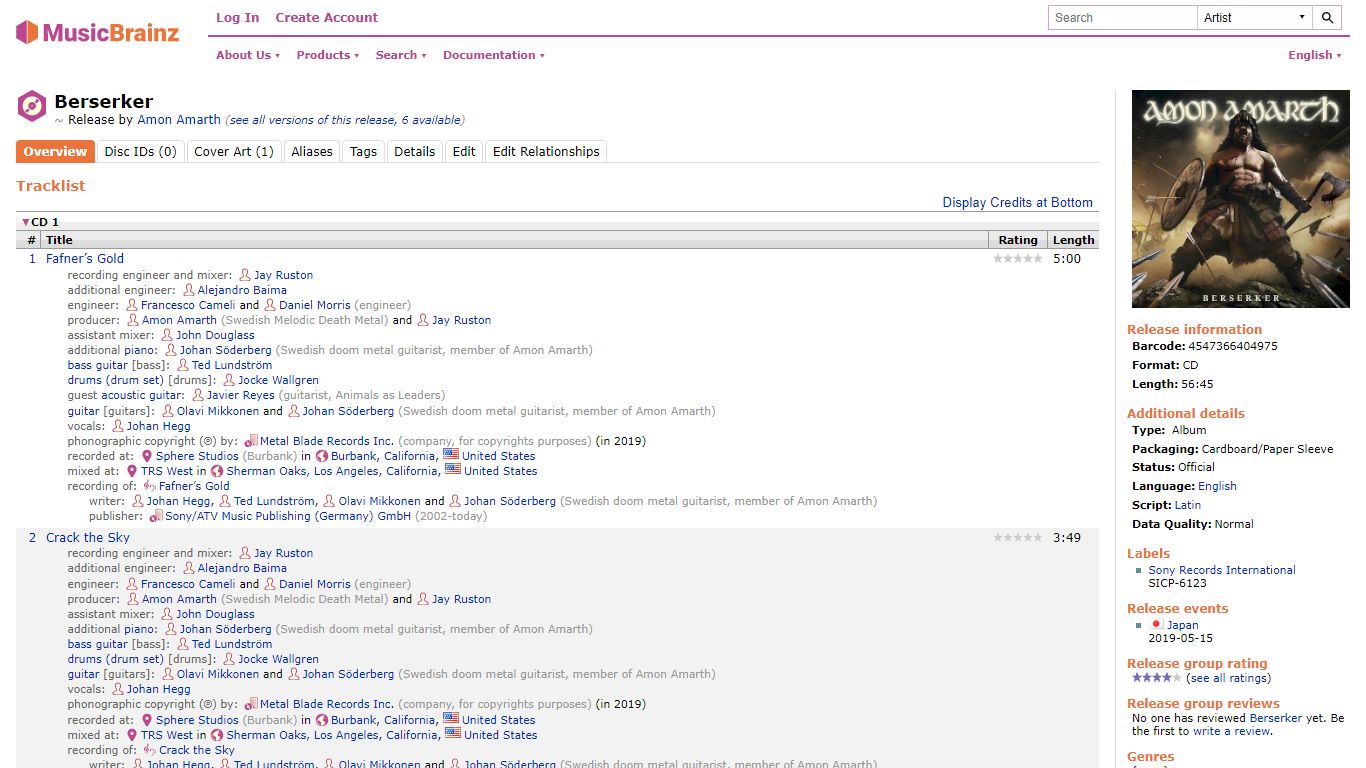This screenshot has width=1366, height=768.
Task: Open the Aliases tab
Action: pyautogui.click(x=311, y=152)
